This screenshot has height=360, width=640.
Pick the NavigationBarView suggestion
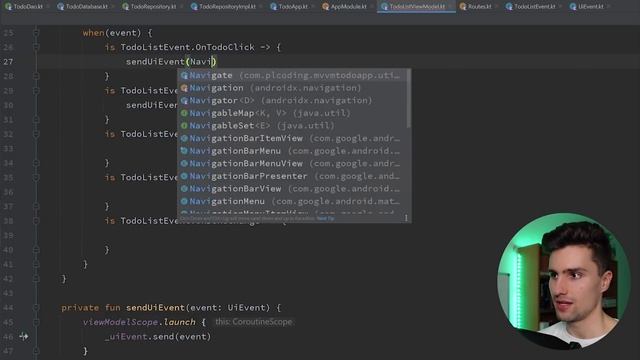(x=292, y=189)
